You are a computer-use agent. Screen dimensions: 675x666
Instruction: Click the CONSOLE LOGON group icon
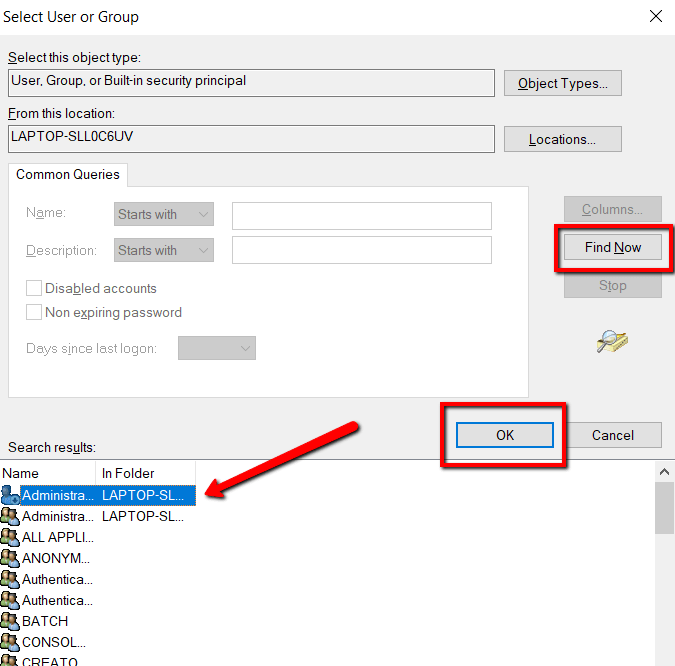[10, 642]
